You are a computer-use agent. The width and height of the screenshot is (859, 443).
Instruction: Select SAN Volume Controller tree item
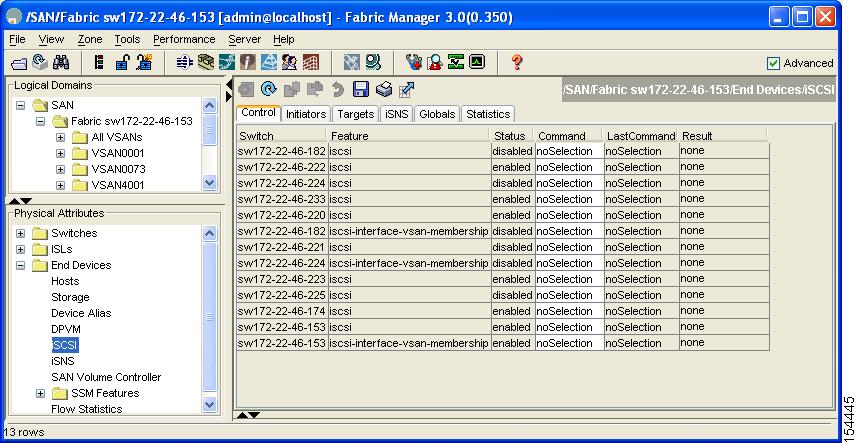106,377
